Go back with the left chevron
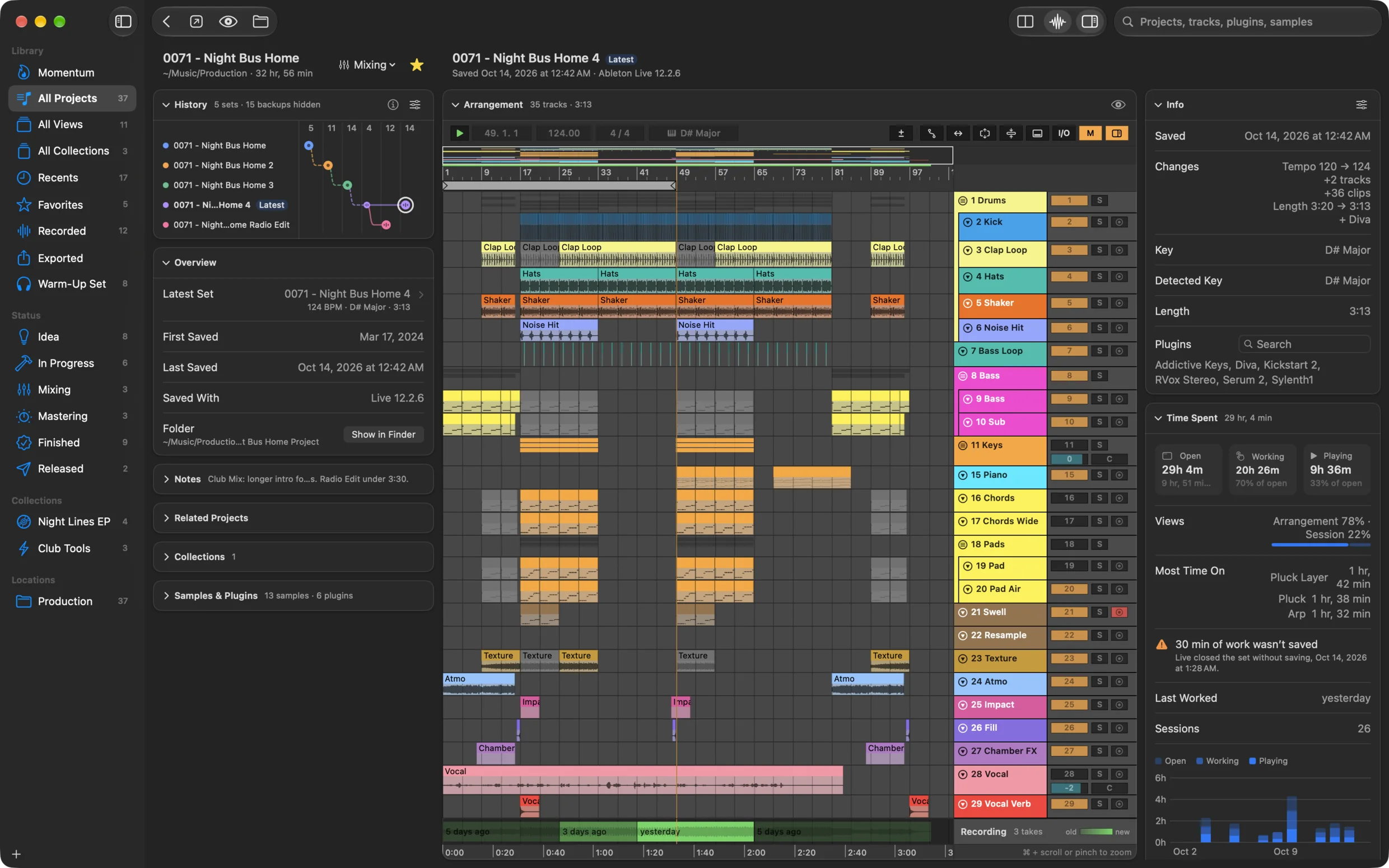The image size is (1389, 868). 166,22
